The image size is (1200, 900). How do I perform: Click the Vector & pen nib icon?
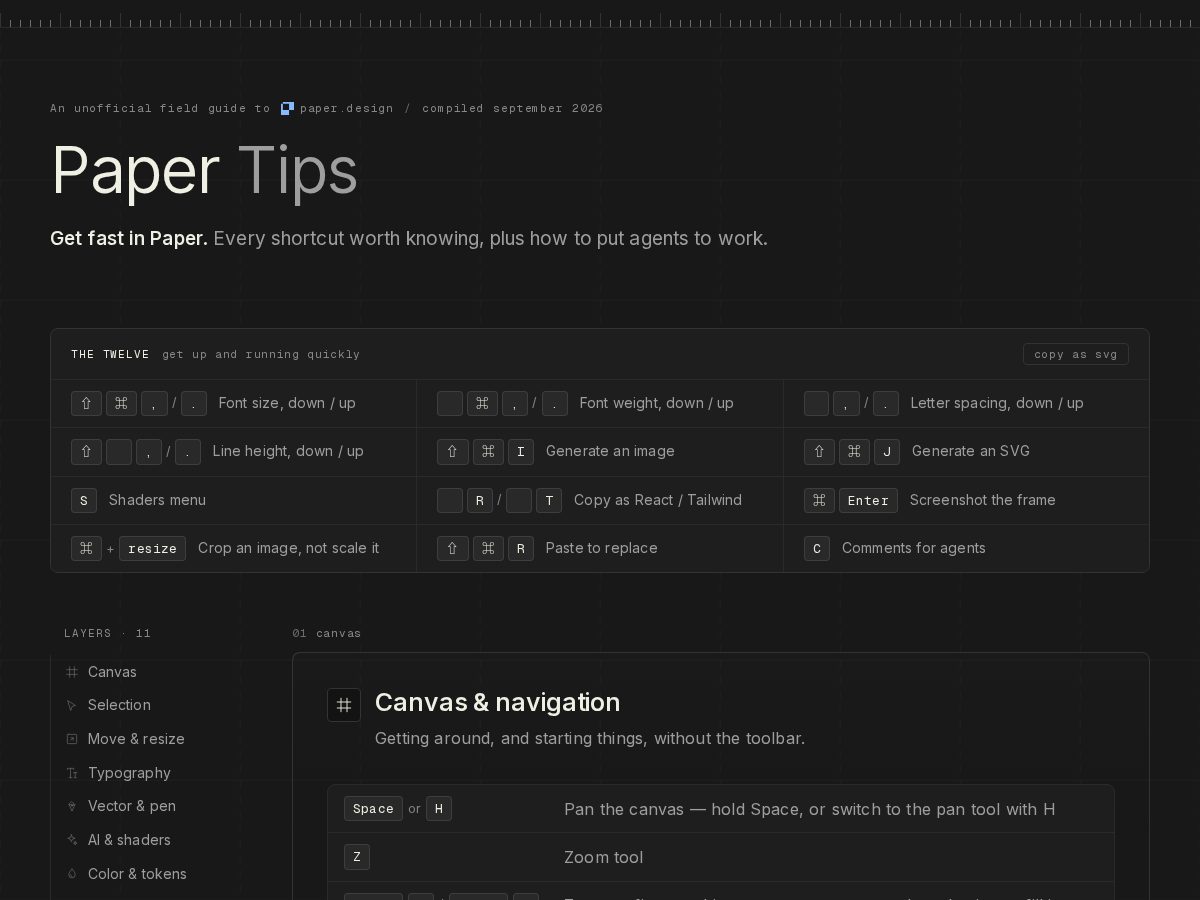pos(72,806)
